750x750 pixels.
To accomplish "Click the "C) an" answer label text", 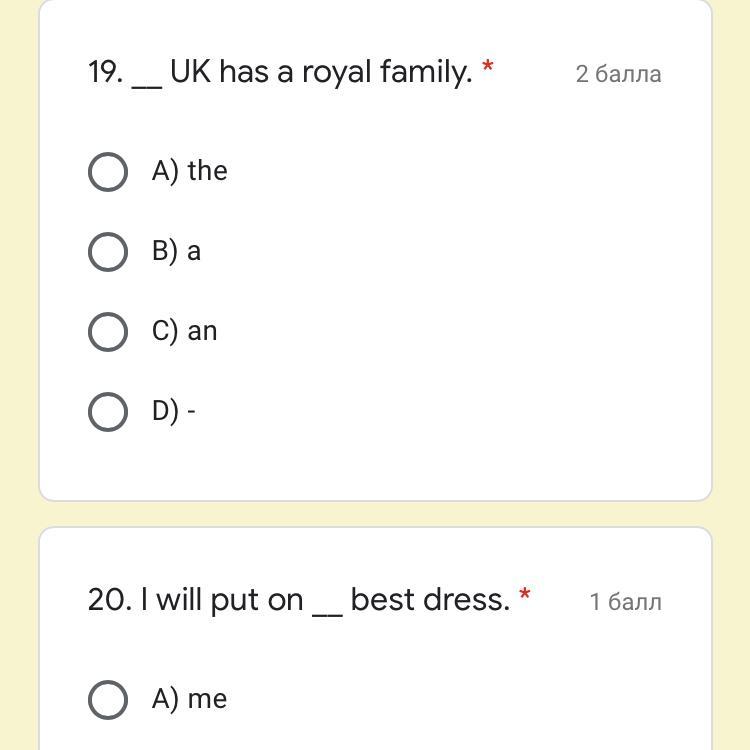I will tap(185, 331).
